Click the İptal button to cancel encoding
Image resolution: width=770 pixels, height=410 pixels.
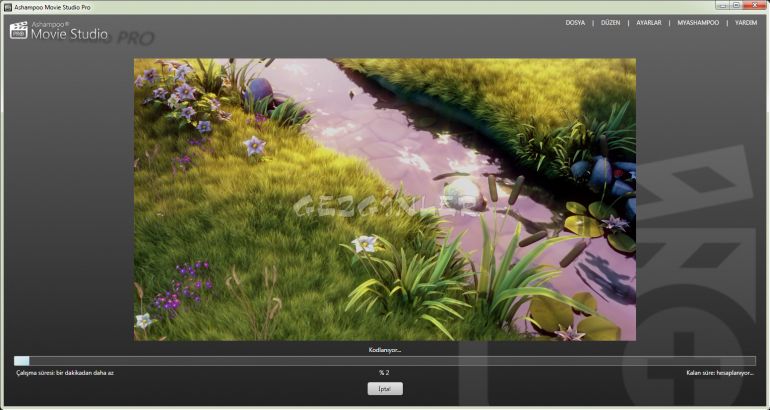tap(385, 389)
